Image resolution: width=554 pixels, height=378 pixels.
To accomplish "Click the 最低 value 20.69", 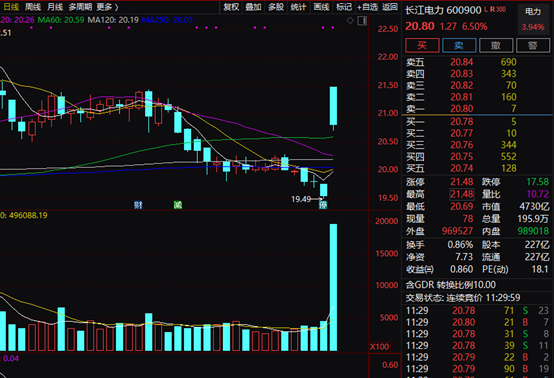I will pos(462,206).
